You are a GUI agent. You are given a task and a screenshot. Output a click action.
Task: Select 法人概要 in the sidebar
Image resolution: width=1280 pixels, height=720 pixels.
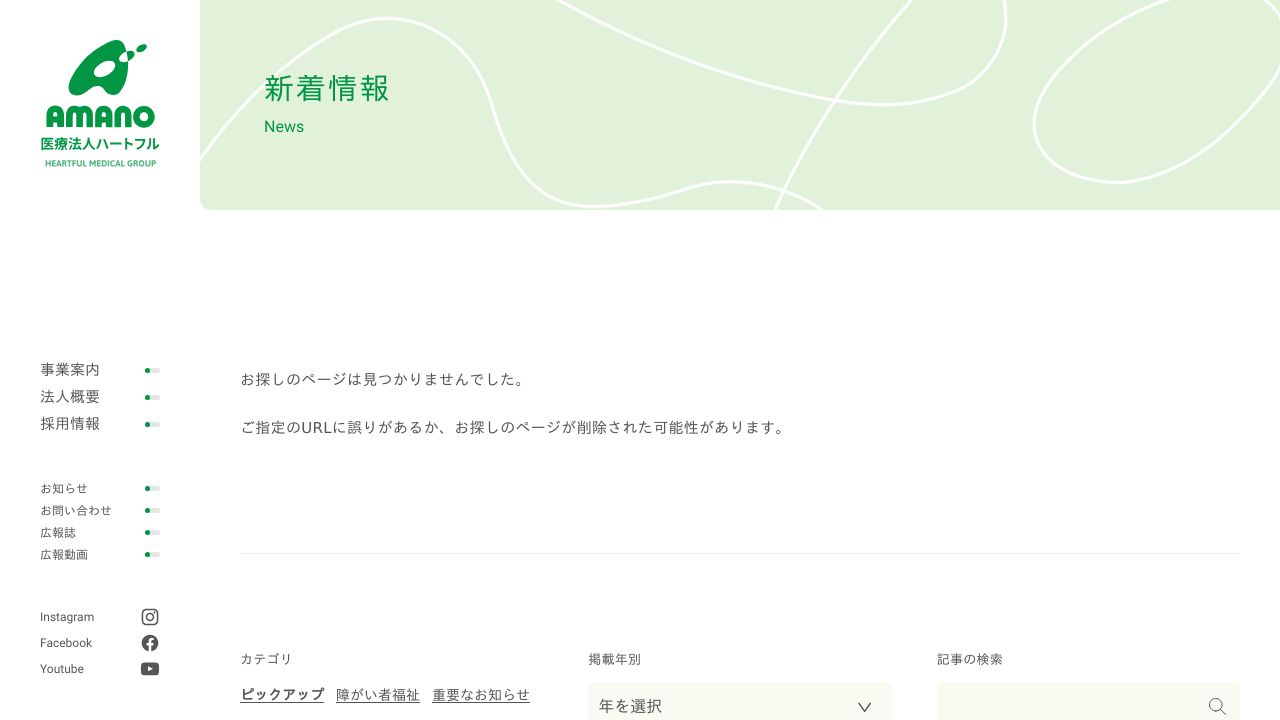(x=69, y=397)
